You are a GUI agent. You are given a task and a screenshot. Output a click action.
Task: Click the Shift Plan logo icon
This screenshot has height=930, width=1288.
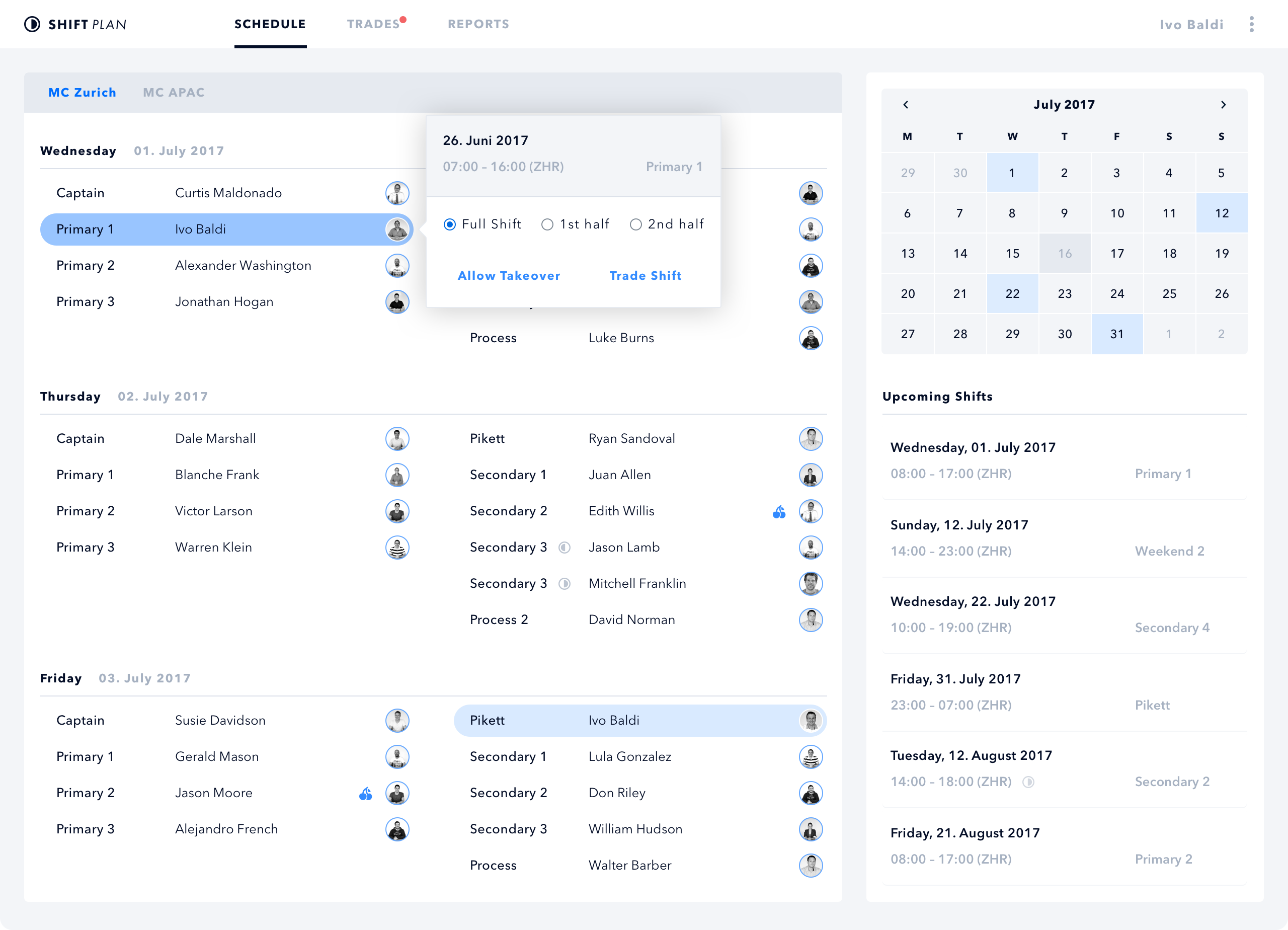(x=32, y=24)
